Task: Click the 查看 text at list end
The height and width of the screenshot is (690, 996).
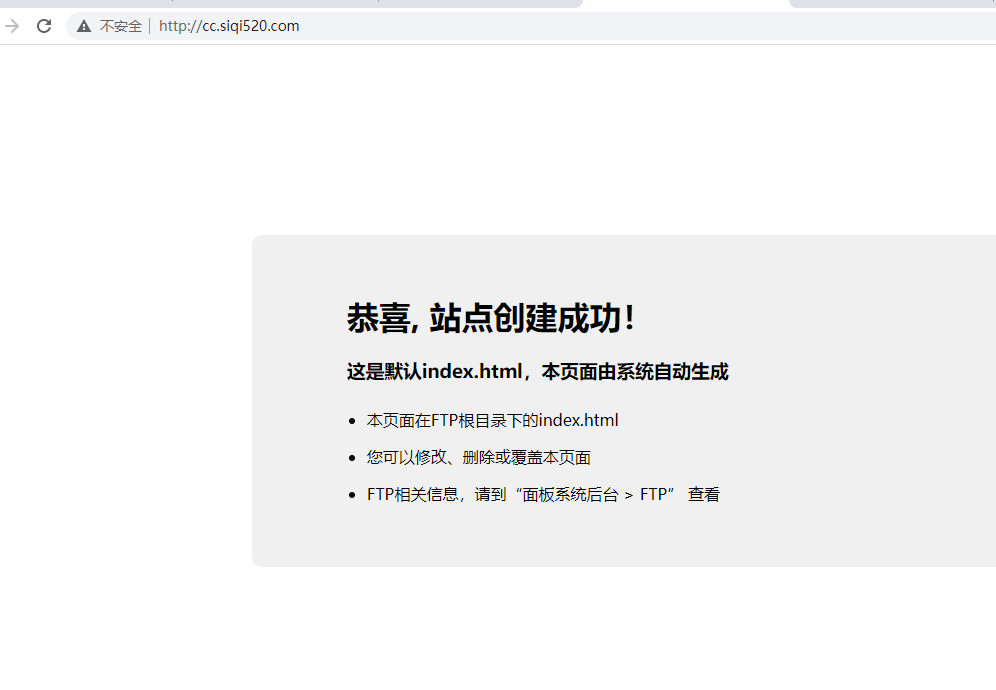Action: tap(704, 495)
